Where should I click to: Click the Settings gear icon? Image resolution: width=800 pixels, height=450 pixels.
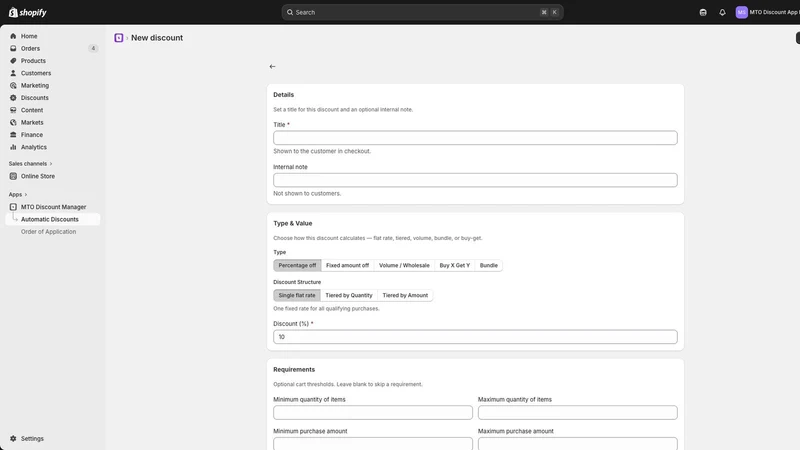coord(13,439)
